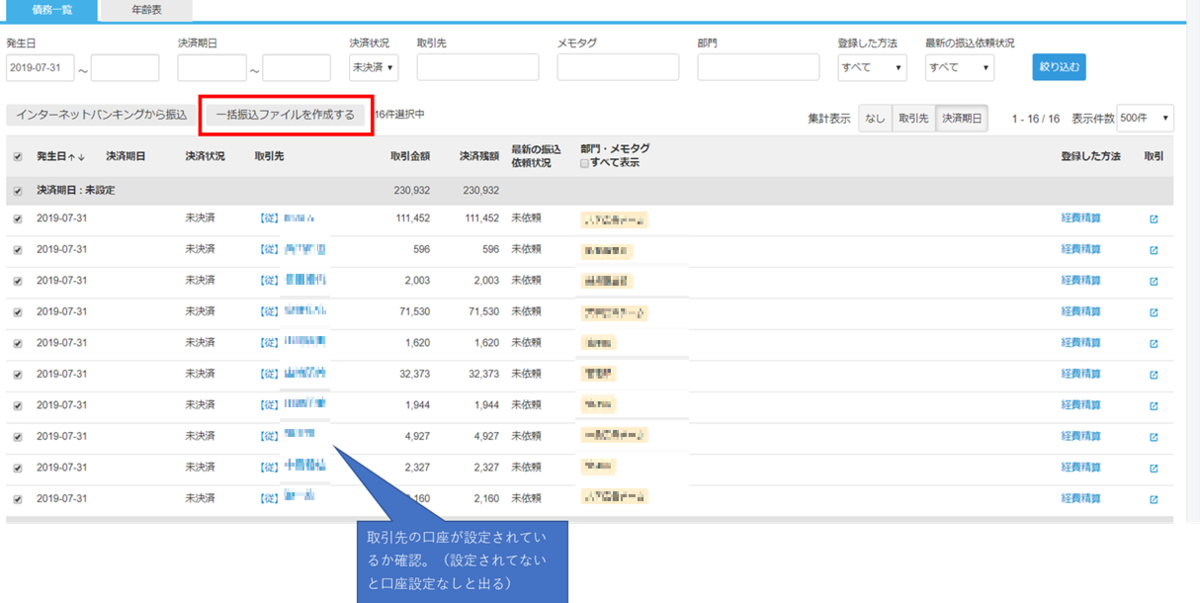Open 経費精算 link in 32,373 row
This screenshot has height=603, width=1200.
(x=1080, y=374)
